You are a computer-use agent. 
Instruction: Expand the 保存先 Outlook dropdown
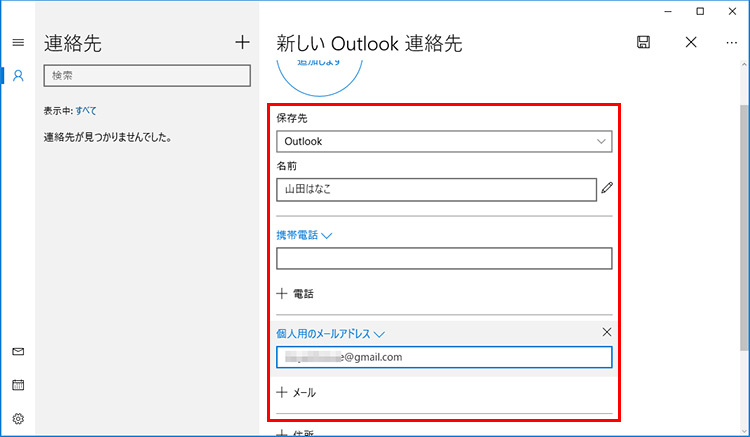[x=443, y=141]
